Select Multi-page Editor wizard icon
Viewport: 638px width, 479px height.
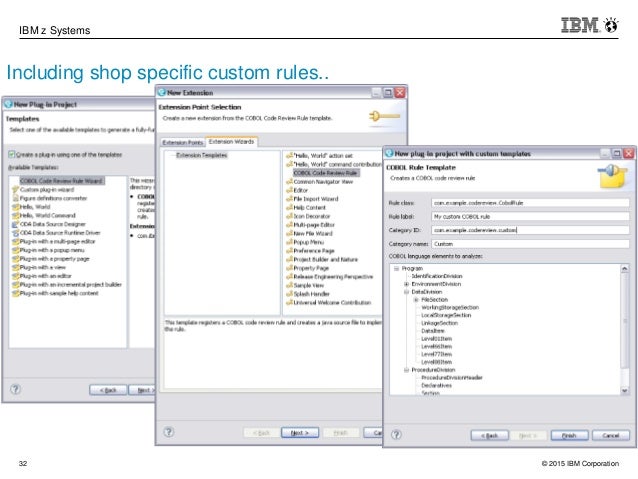tap(289, 225)
